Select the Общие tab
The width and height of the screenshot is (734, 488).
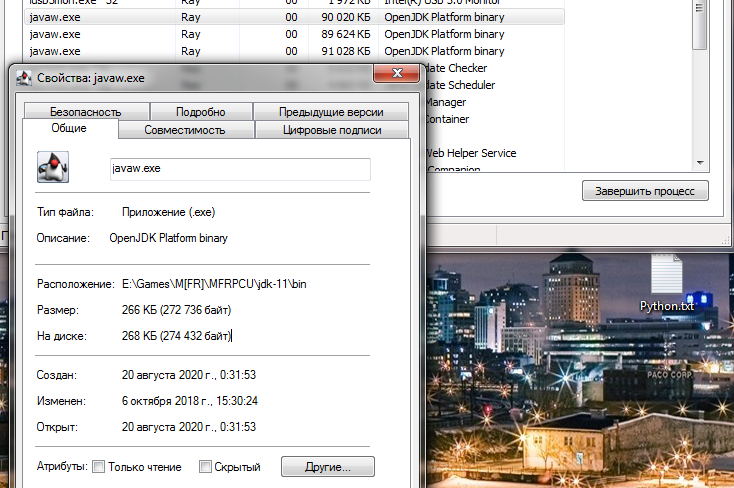[69, 129]
